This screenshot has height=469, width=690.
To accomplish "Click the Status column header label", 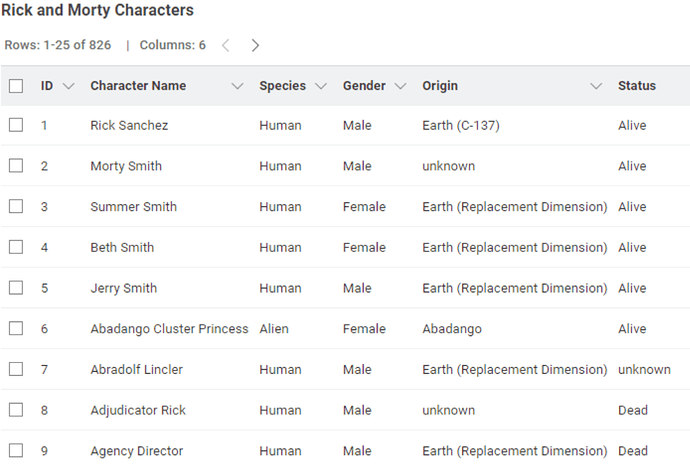I will 637,86.
